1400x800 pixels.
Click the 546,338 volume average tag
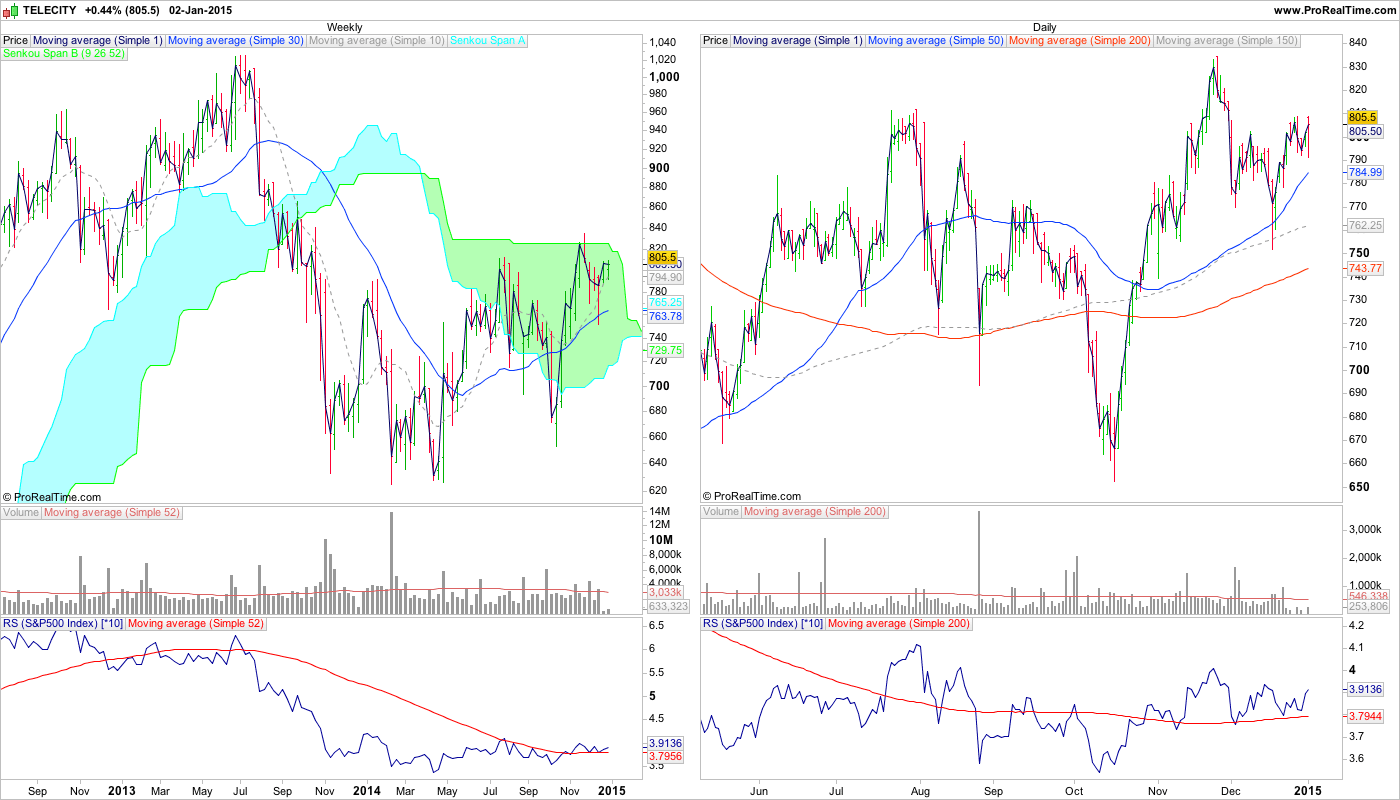click(x=1368, y=596)
